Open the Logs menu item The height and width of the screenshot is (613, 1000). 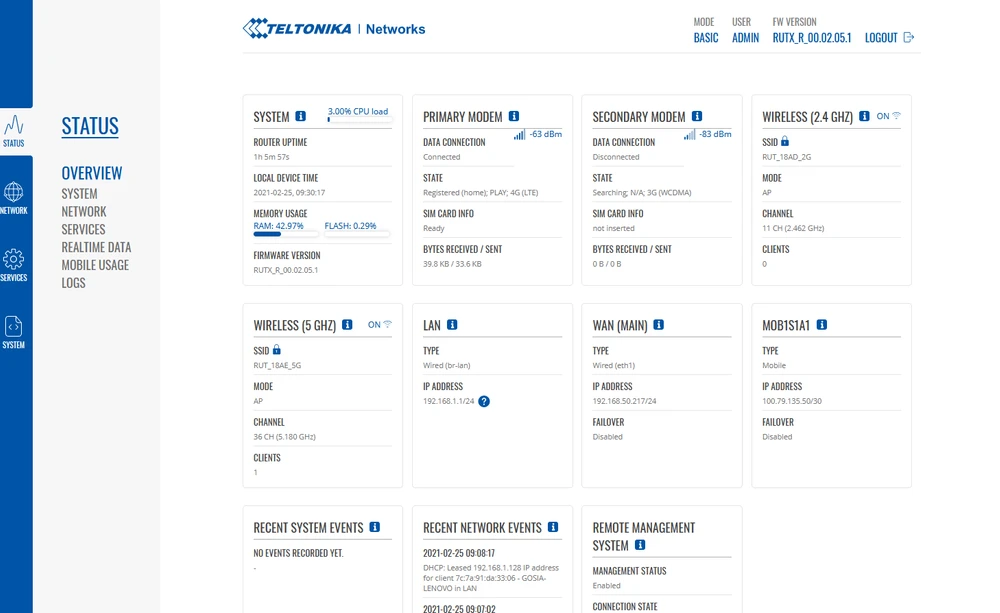[x=73, y=283]
